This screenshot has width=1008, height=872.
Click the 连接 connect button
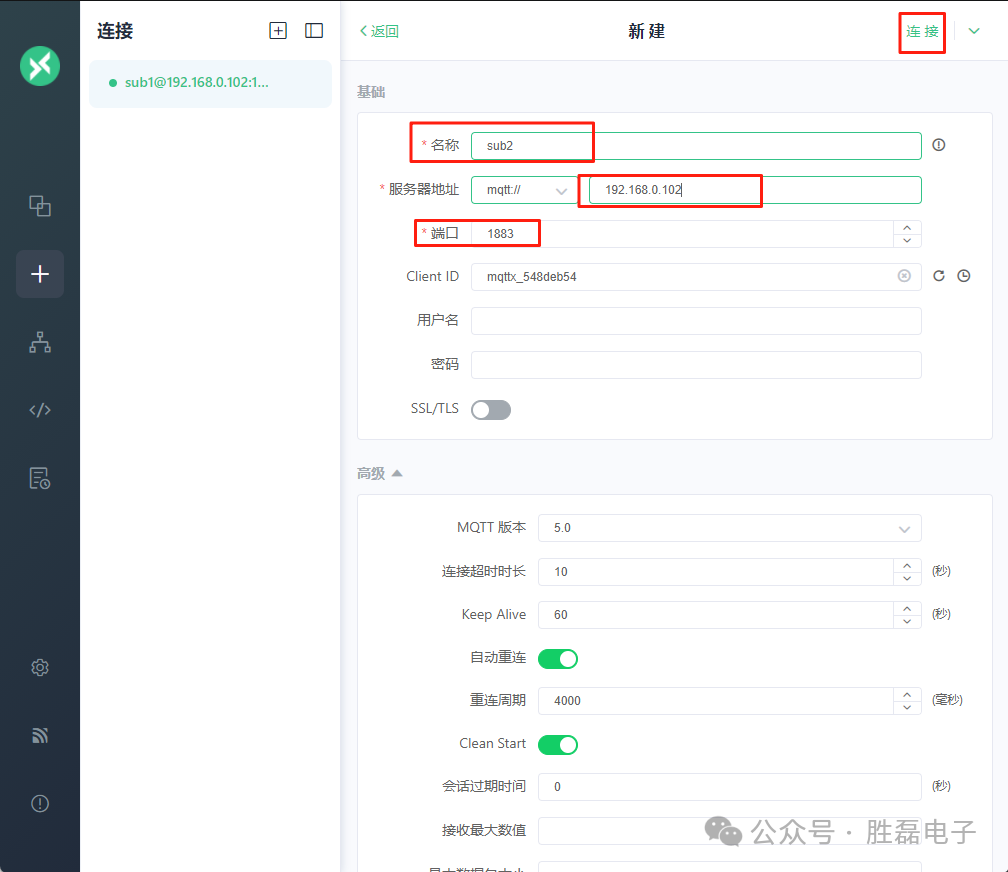coord(922,32)
